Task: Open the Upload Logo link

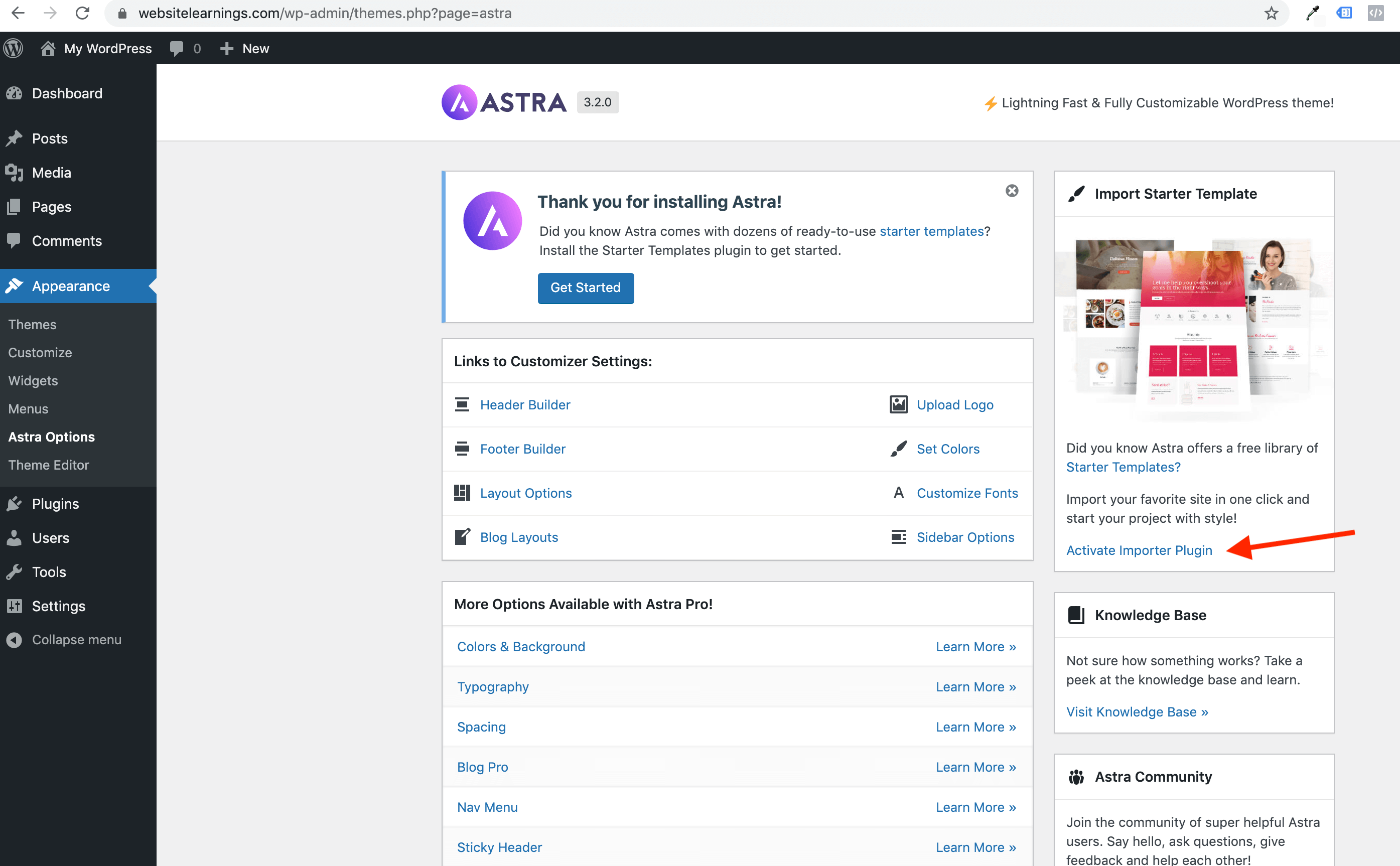Action: coord(955,405)
